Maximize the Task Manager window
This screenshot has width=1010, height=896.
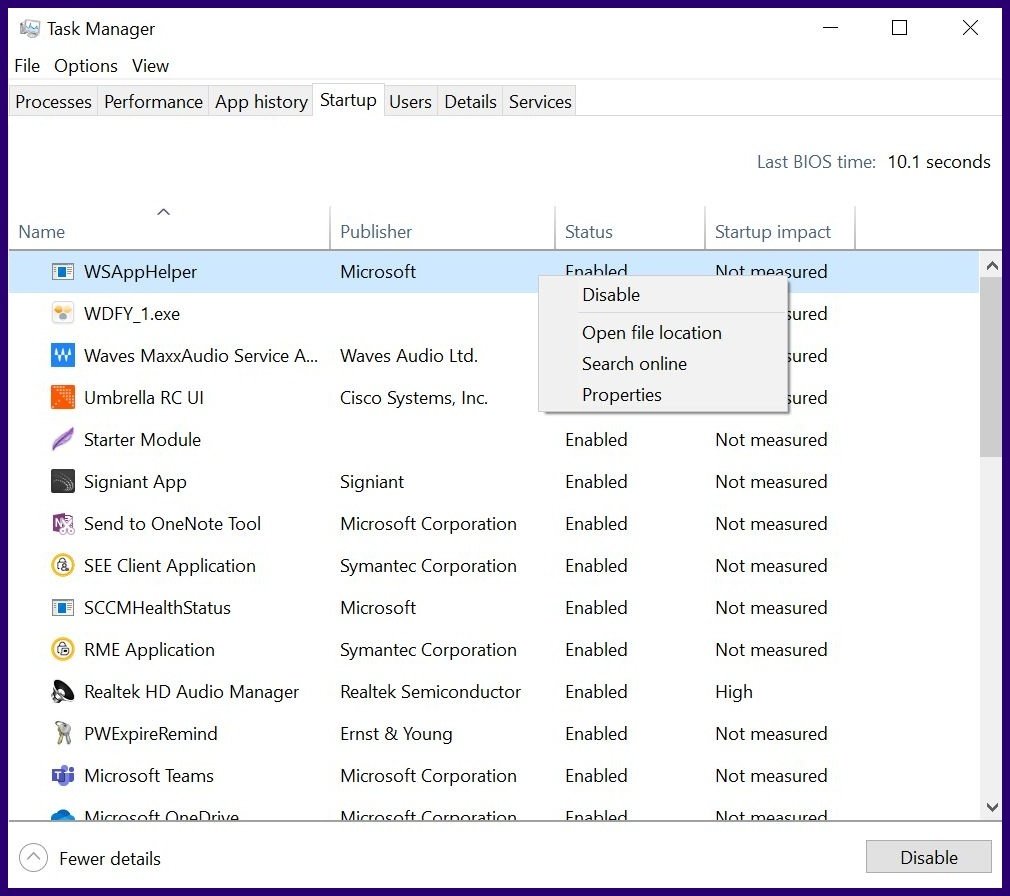pos(899,28)
